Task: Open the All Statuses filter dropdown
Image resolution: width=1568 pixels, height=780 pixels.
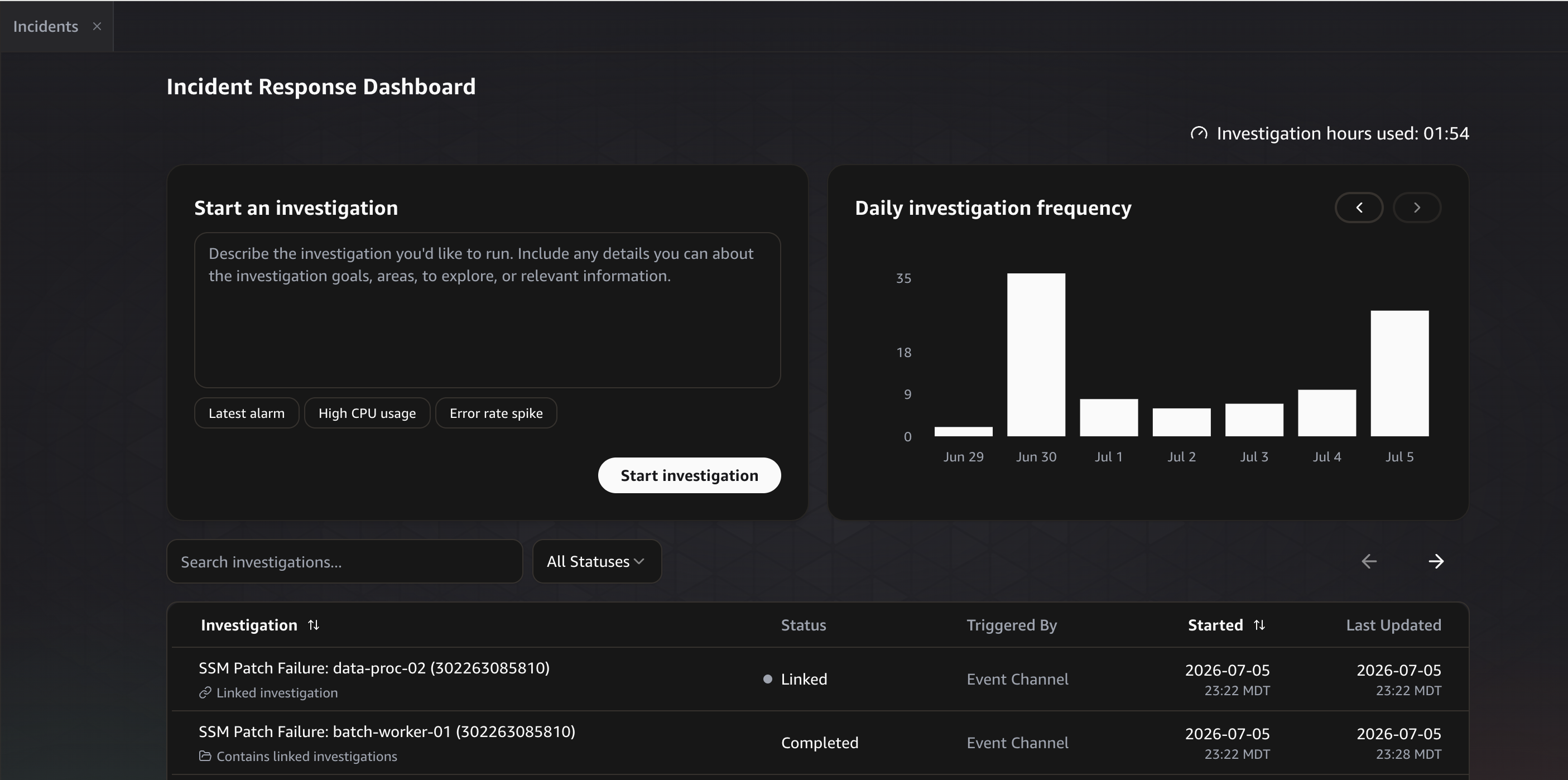Action: tap(597, 561)
